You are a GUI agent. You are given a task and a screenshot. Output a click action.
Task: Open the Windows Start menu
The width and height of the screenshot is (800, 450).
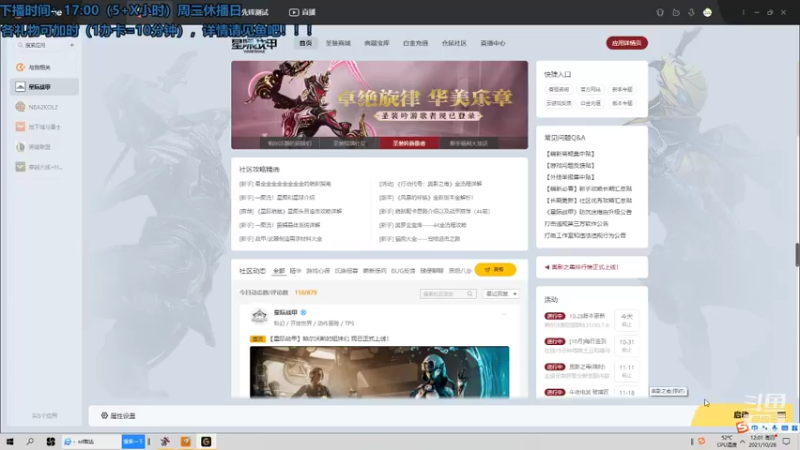[x=10, y=441]
